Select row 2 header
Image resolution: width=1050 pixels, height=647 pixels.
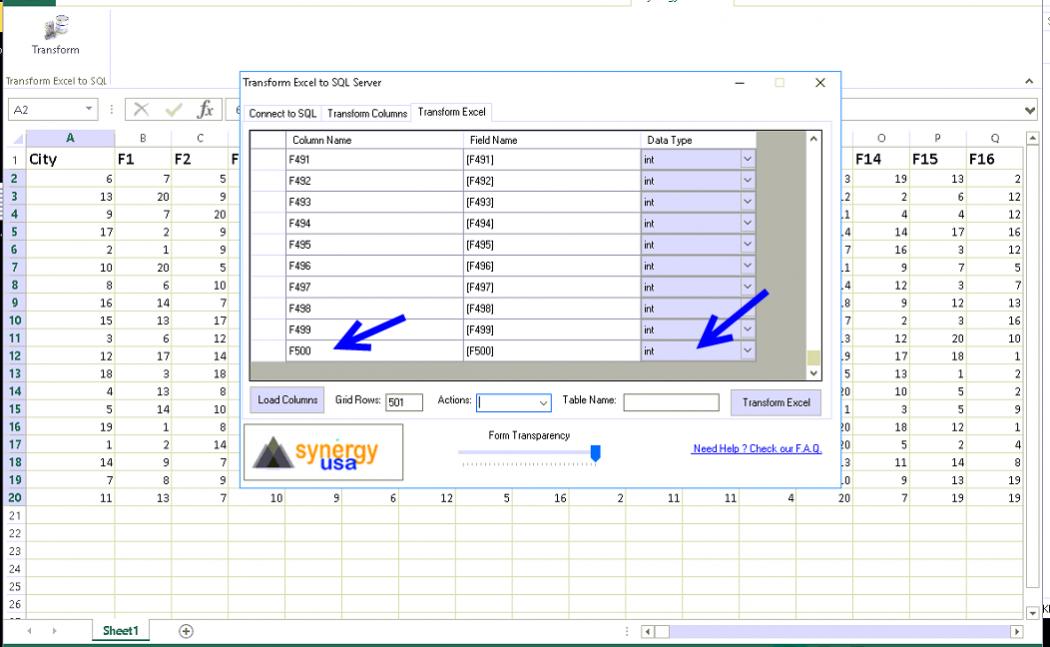click(14, 179)
